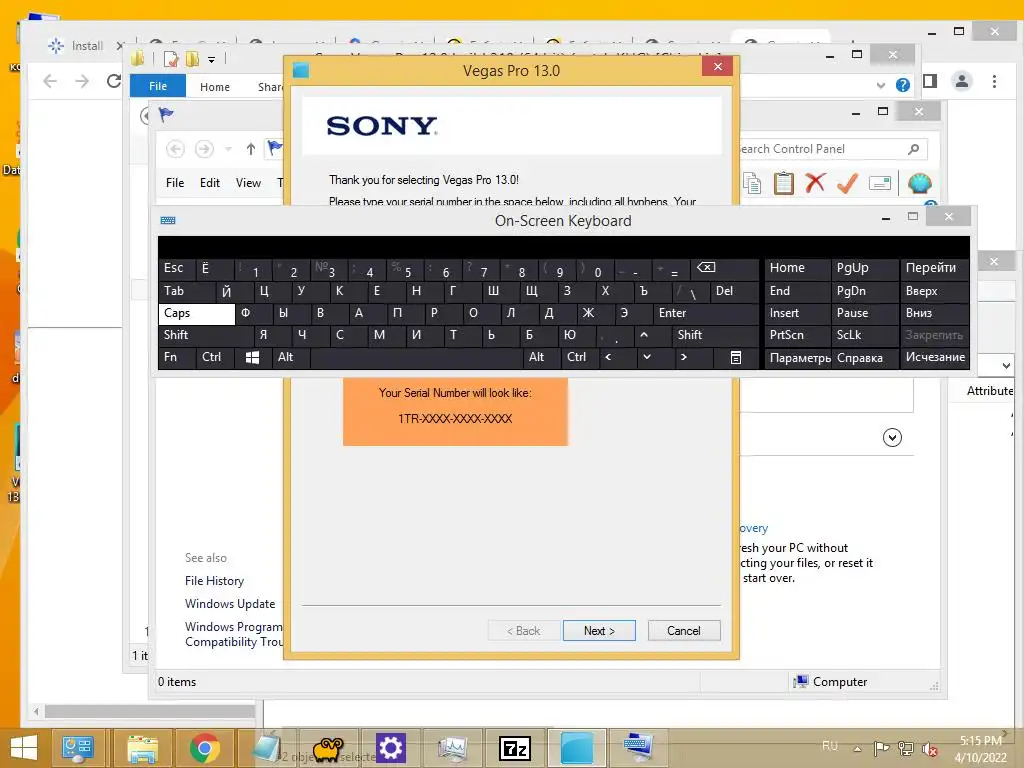Click the Enter key on the On-Screen Keyboard
1024x768 pixels.
[x=706, y=313]
